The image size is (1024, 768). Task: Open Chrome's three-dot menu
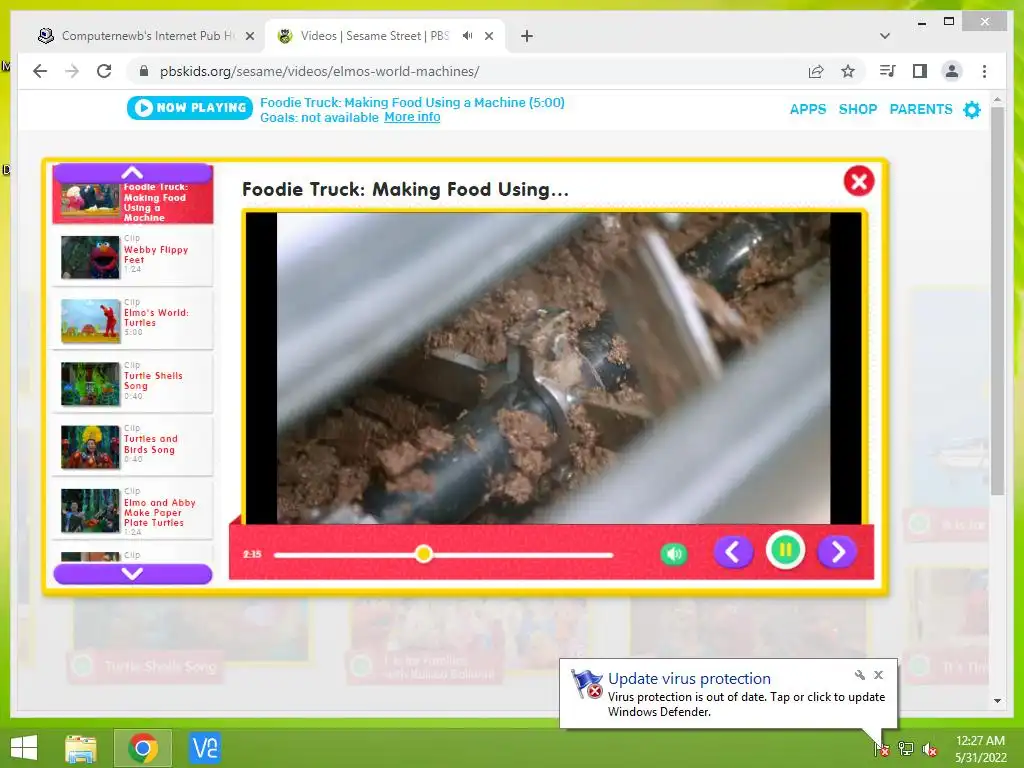[984, 71]
